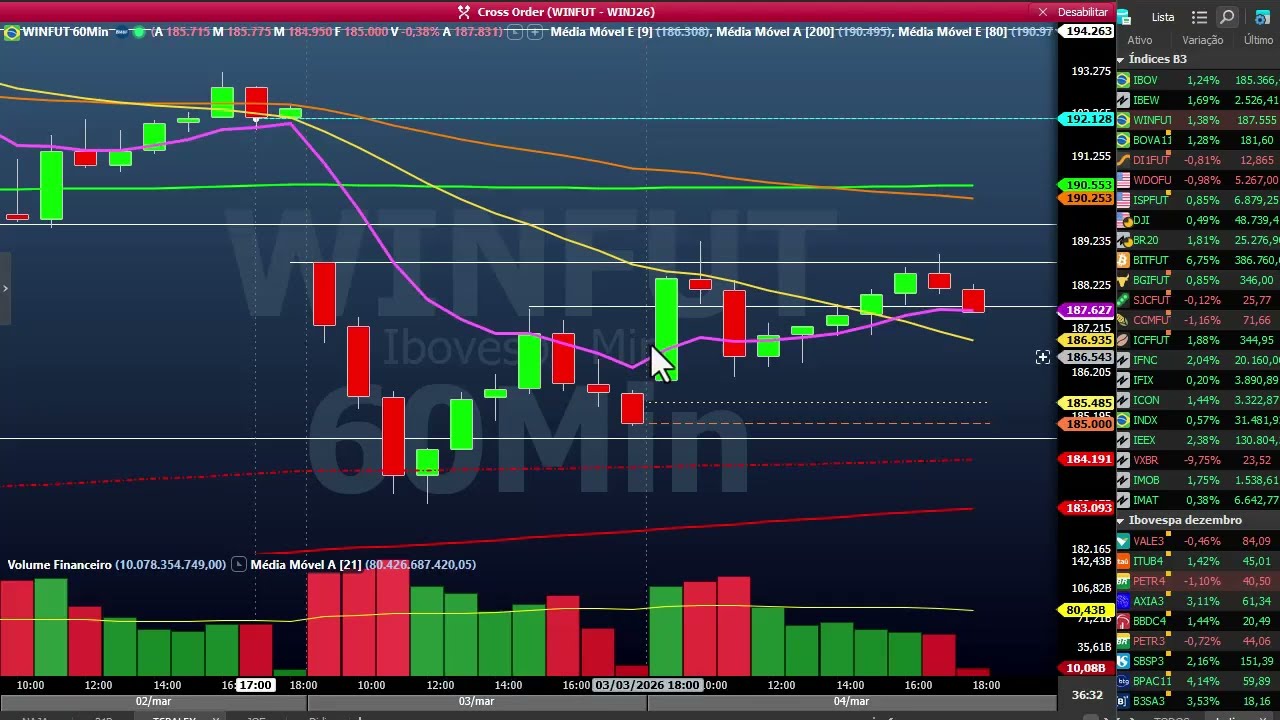Sort by the Último column header

click(1258, 40)
